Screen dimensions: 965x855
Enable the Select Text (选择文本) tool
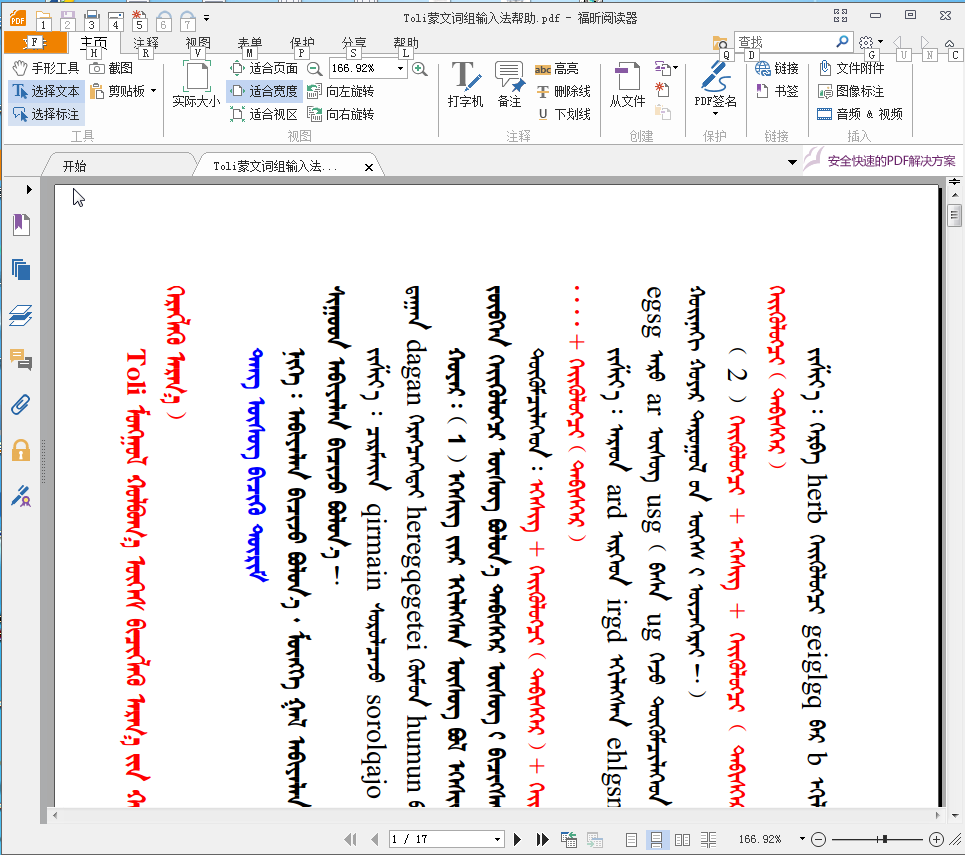coord(46,91)
